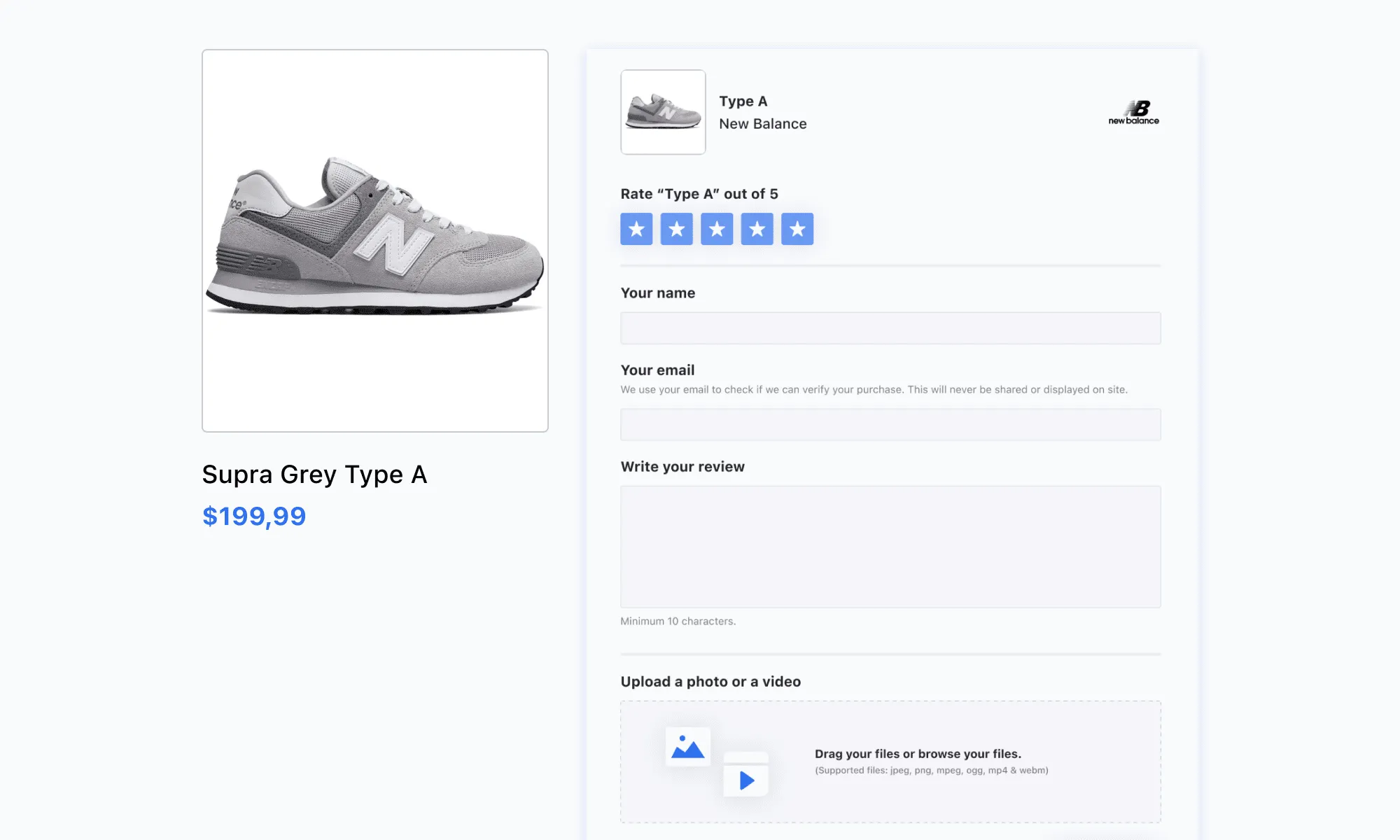Click the 'Minimum 10 characters' hint text
This screenshot has height=840, width=1400.
678,622
